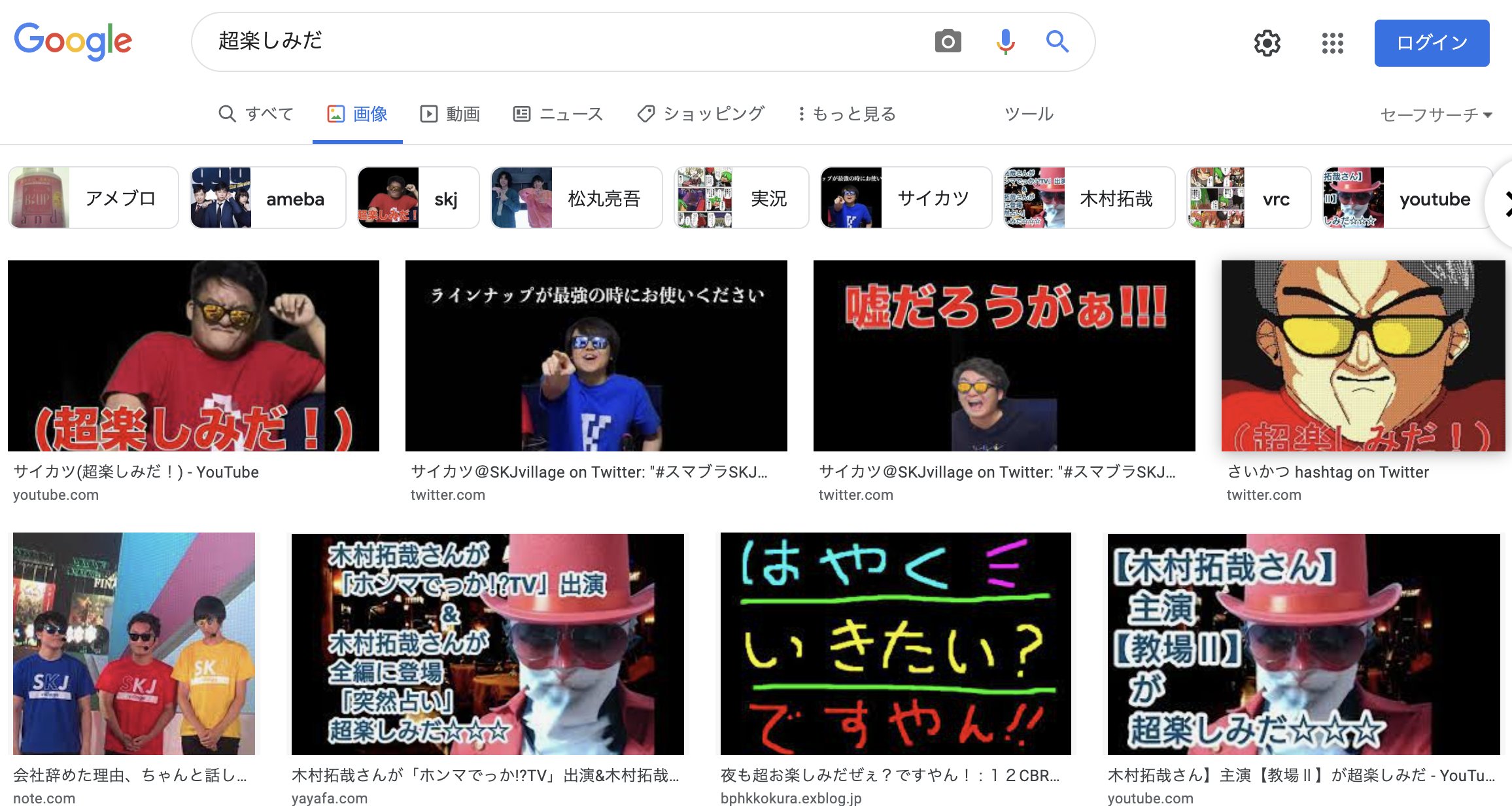
Task: Click the ログイン button
Action: tap(1432, 43)
